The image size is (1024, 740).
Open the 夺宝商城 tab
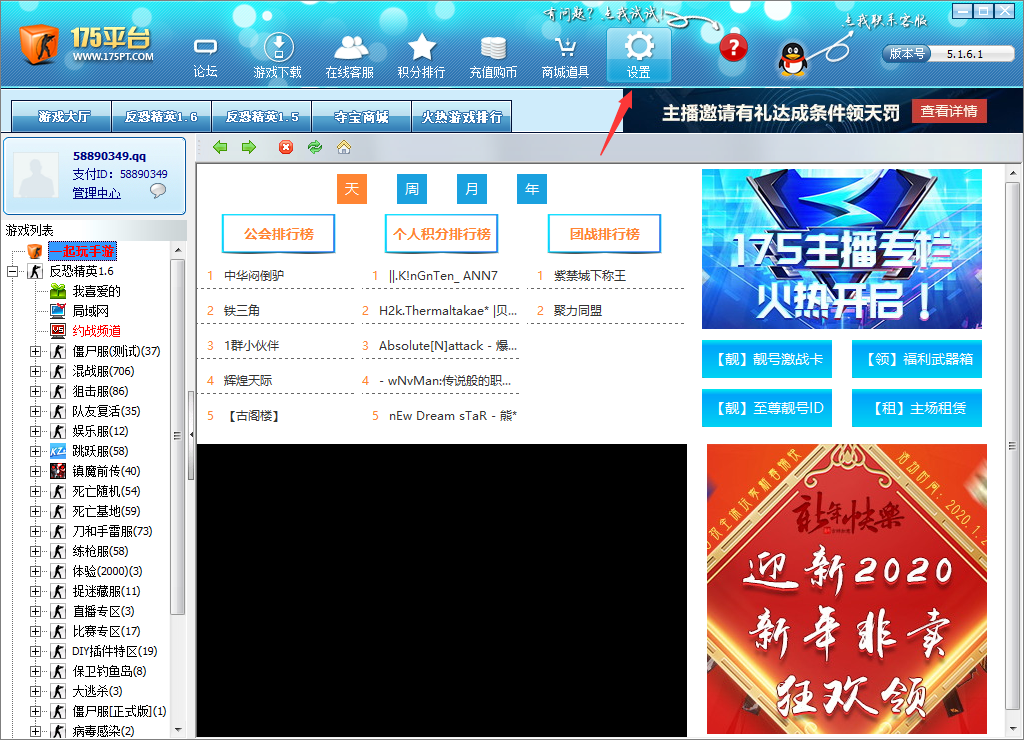coord(362,116)
